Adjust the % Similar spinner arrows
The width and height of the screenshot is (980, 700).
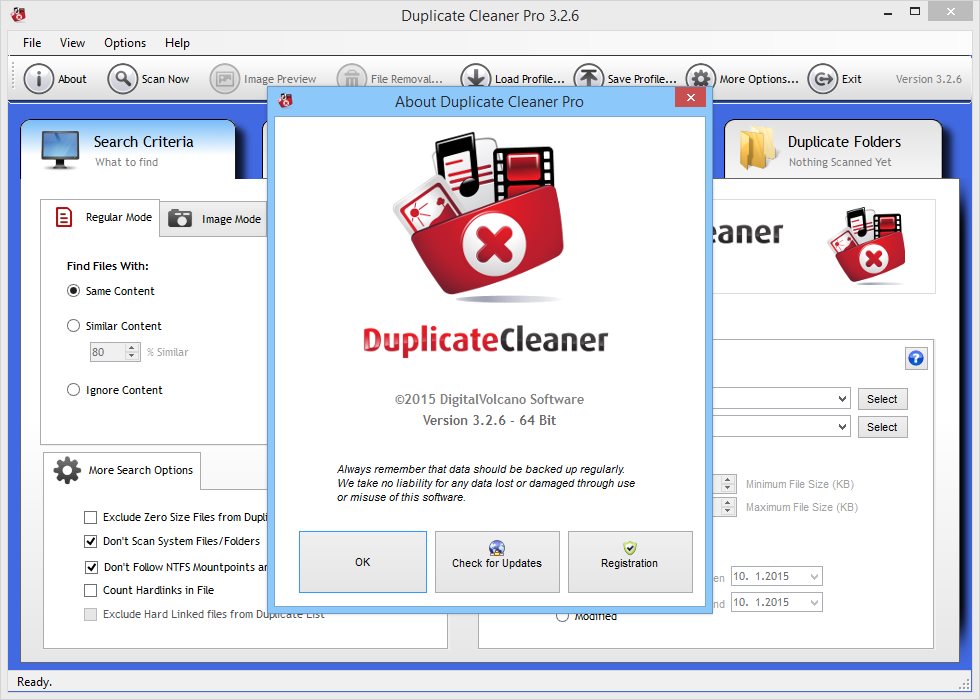[x=131, y=352]
